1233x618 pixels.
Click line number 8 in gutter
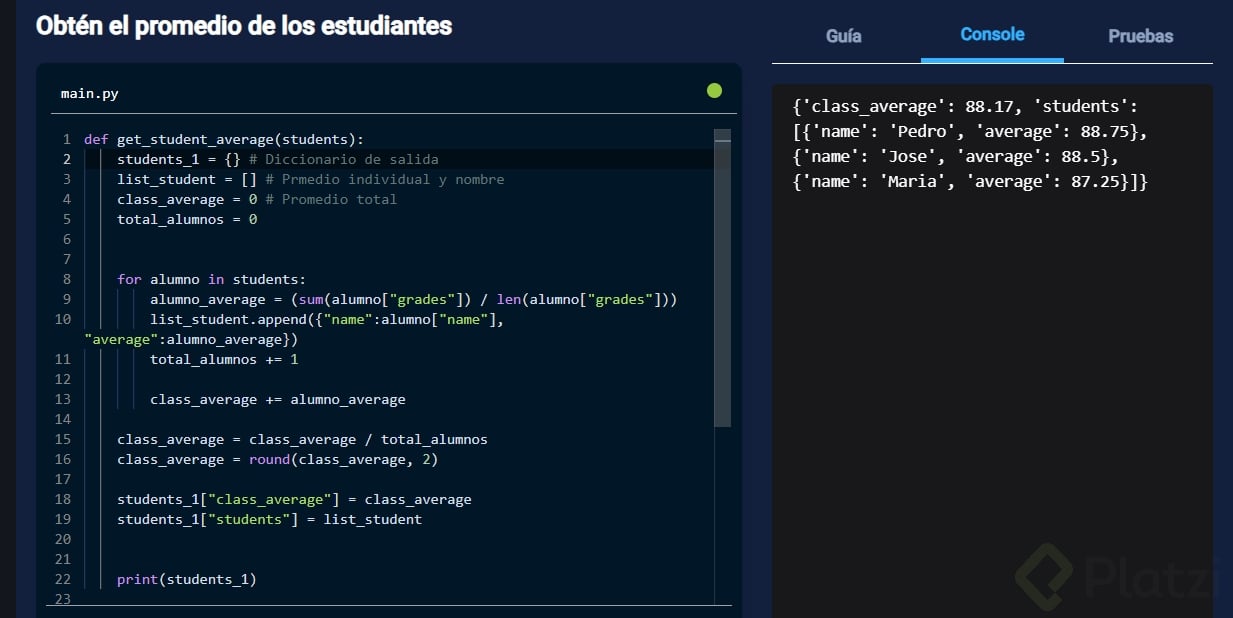pyautogui.click(x=66, y=279)
